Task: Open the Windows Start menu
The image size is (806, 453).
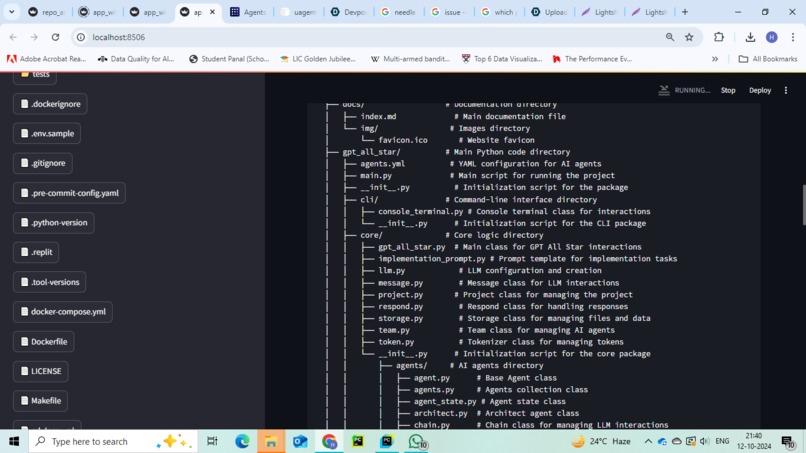Action: tap(14, 441)
